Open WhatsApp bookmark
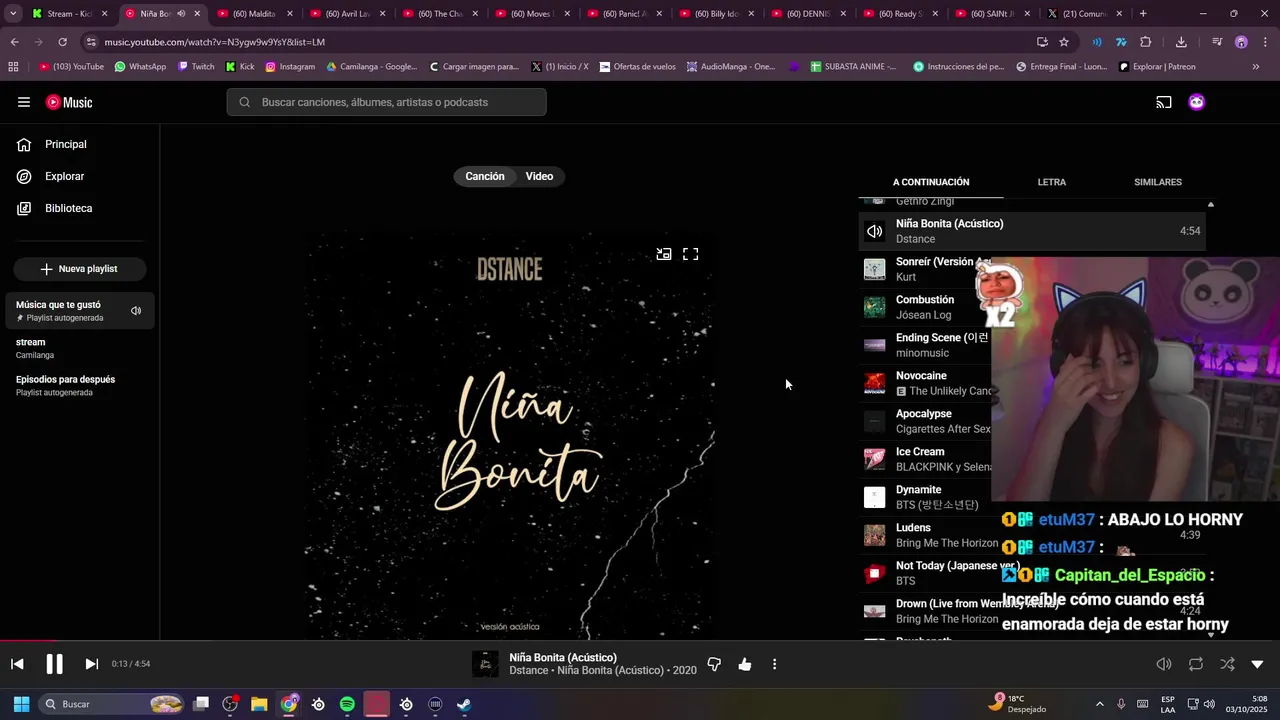The image size is (1280, 720). click(140, 67)
